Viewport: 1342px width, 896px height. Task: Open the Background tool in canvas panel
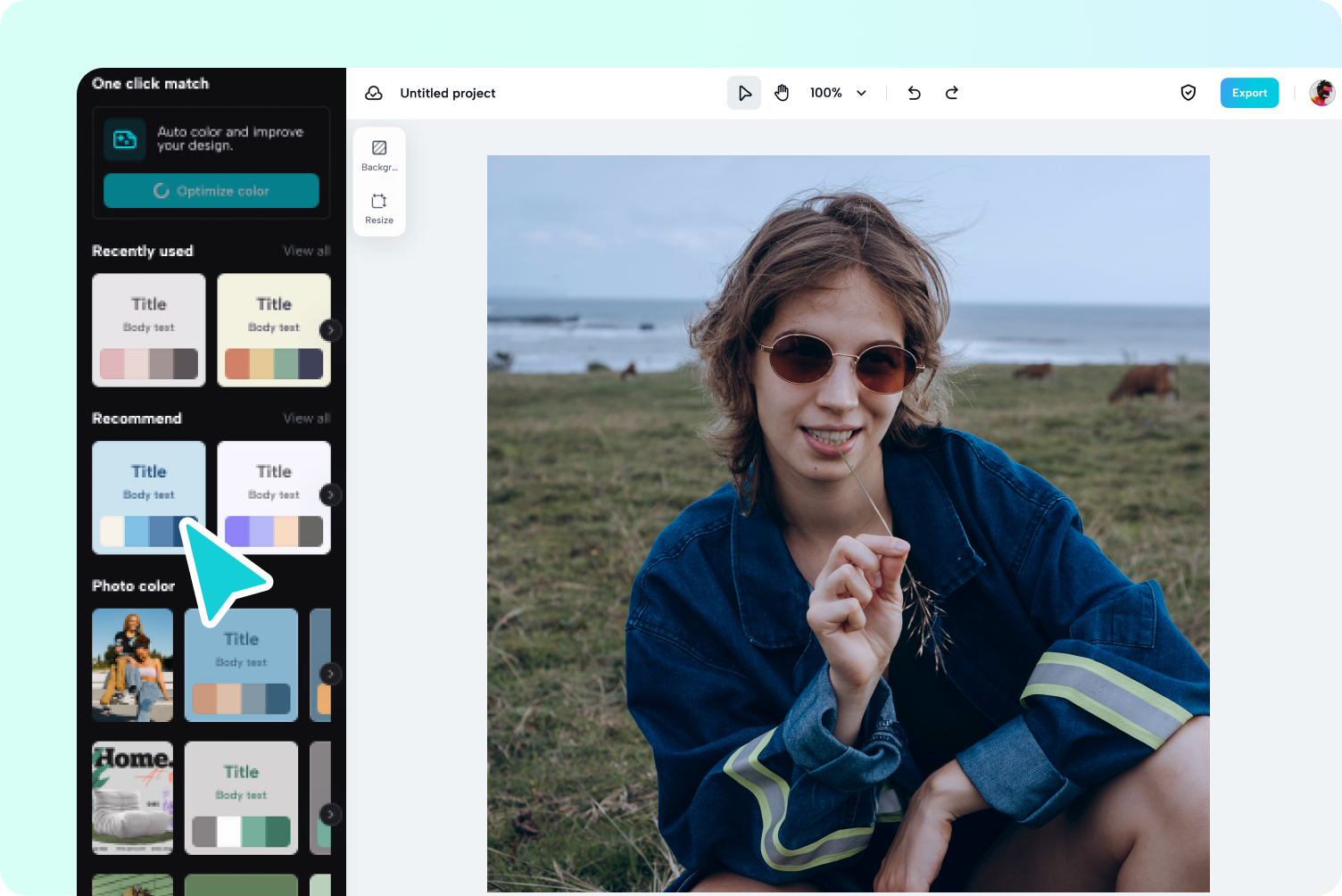tap(379, 153)
